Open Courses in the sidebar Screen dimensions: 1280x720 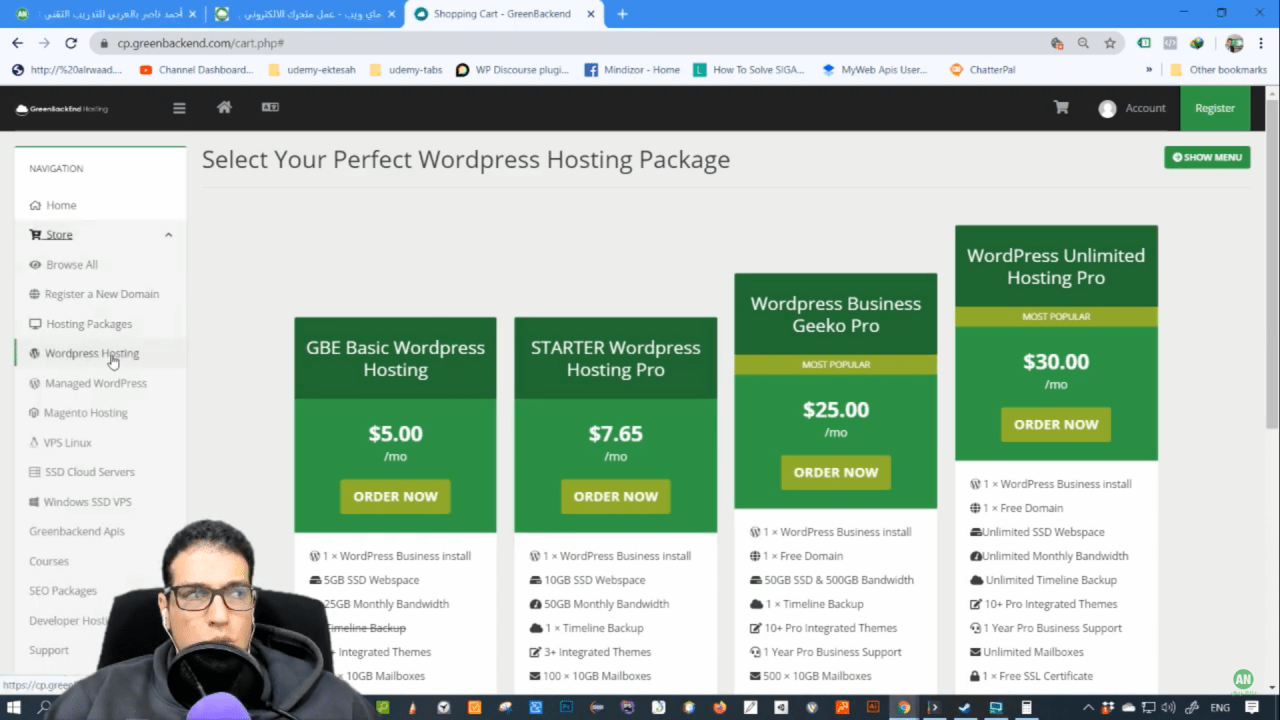[49, 561]
